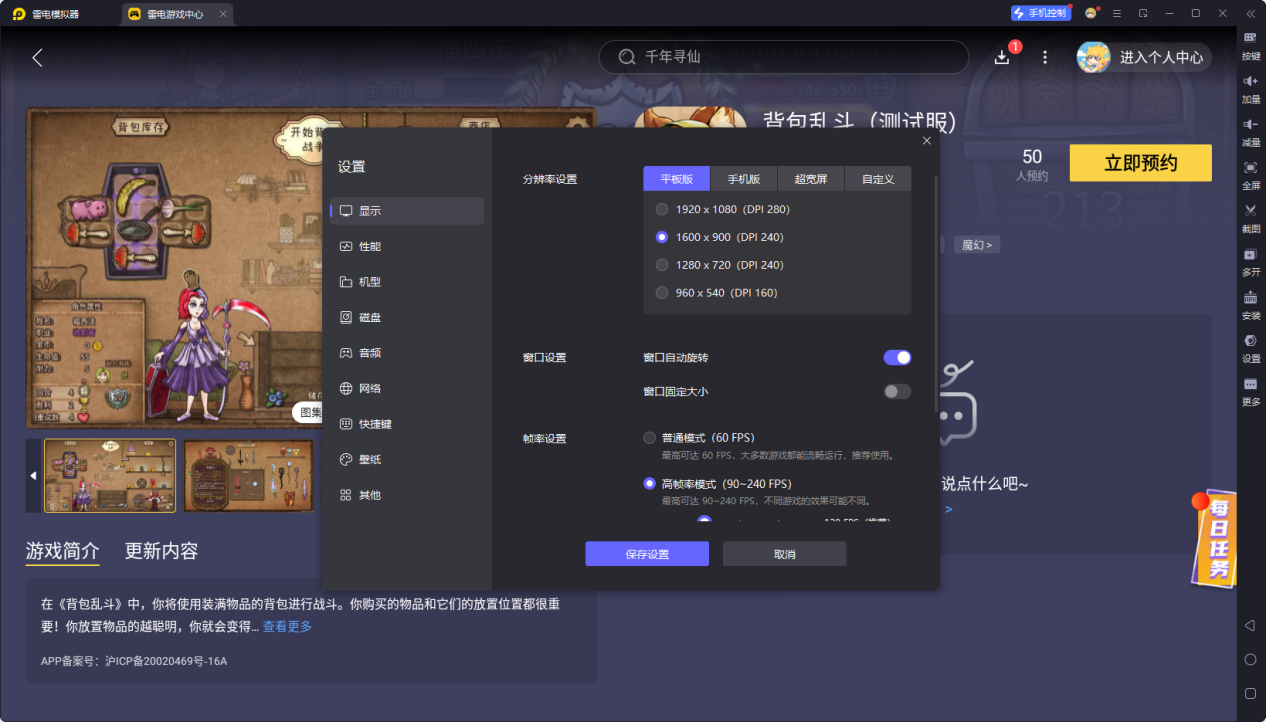
Task: Click the 安装 APK install icon
Action: (1250, 297)
